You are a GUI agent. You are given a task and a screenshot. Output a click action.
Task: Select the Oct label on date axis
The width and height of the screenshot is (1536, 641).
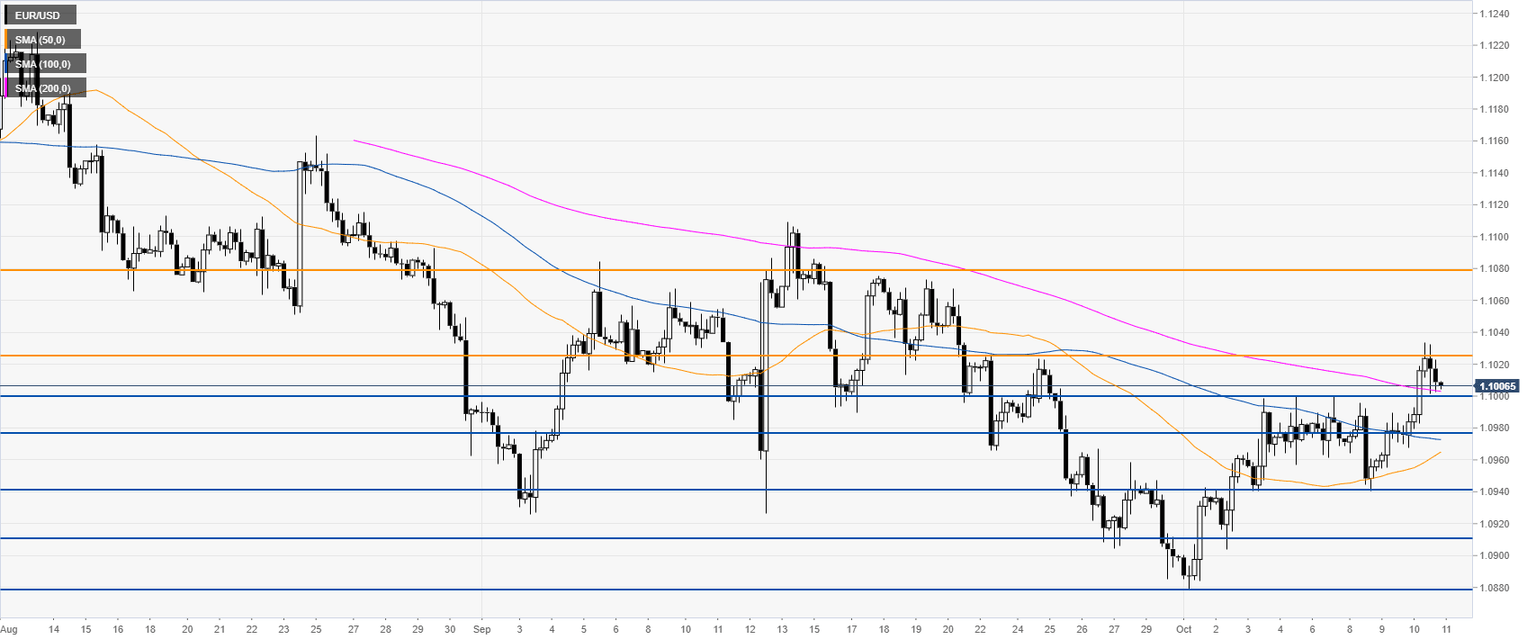(x=1184, y=631)
